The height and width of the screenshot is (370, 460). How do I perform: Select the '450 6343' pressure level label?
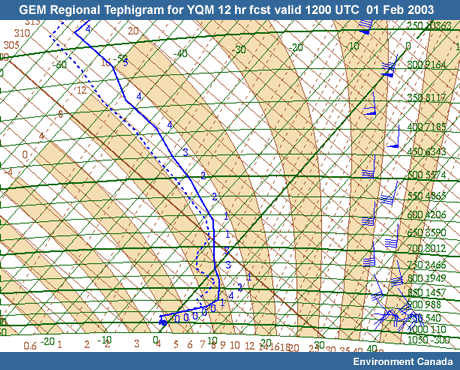coord(427,151)
